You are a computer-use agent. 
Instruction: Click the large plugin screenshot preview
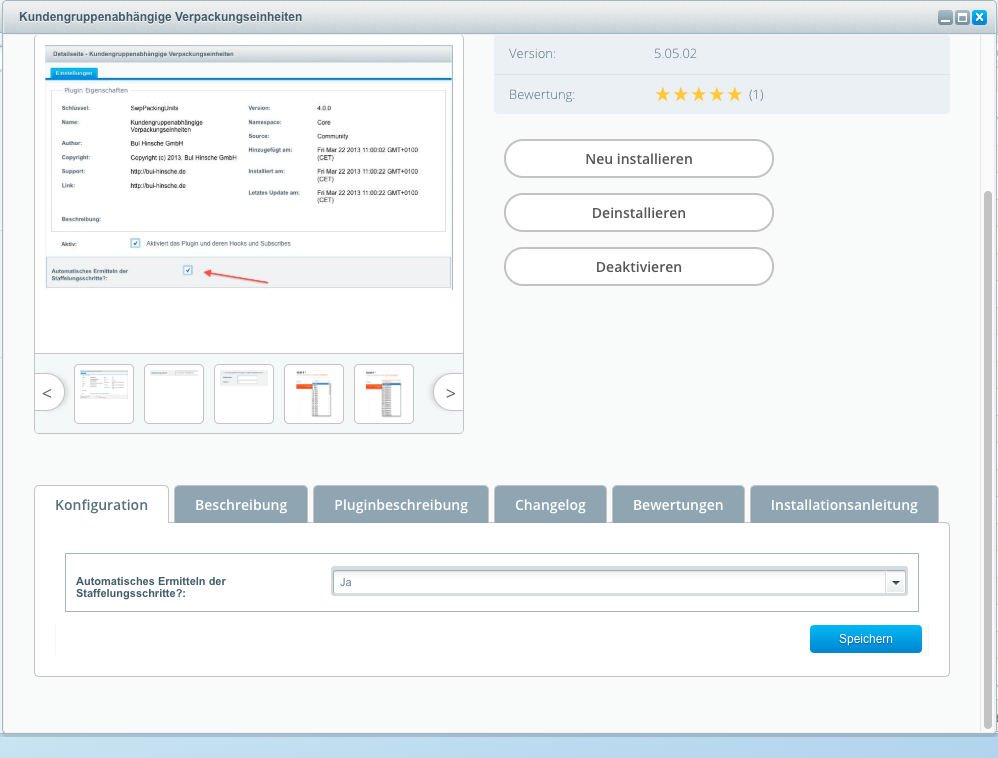point(249,190)
